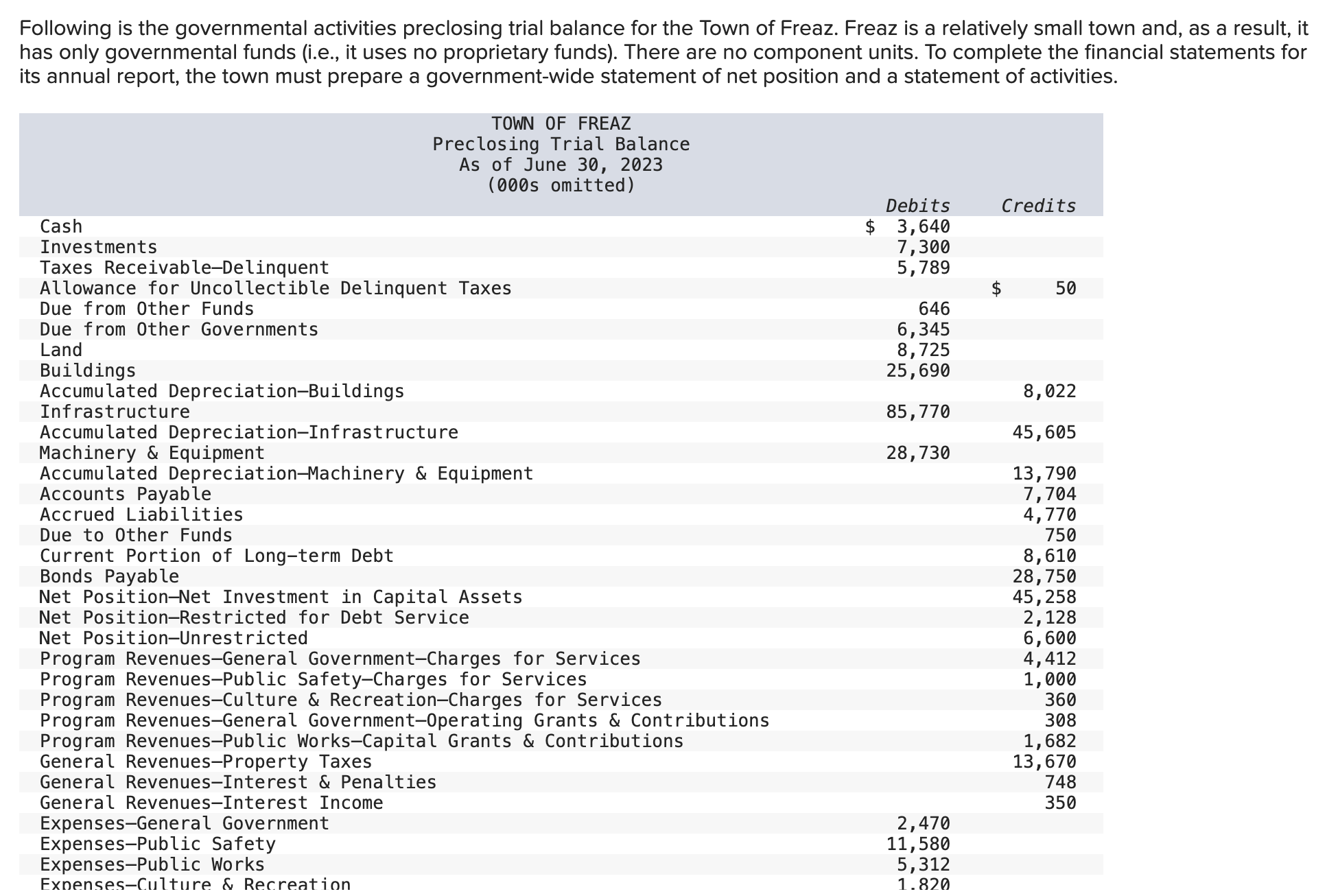Viewport: 1327px width, 896px height.
Task: Click the Accounts Payable row
Action: pyautogui.click(x=125, y=494)
